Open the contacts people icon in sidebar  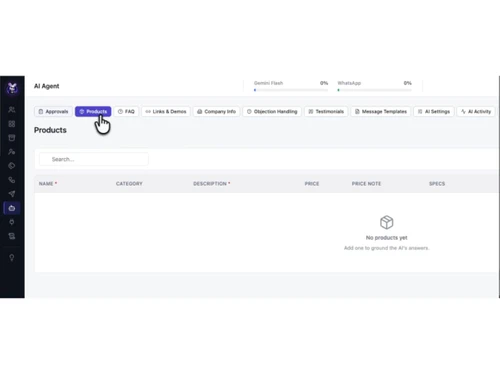click(12, 110)
